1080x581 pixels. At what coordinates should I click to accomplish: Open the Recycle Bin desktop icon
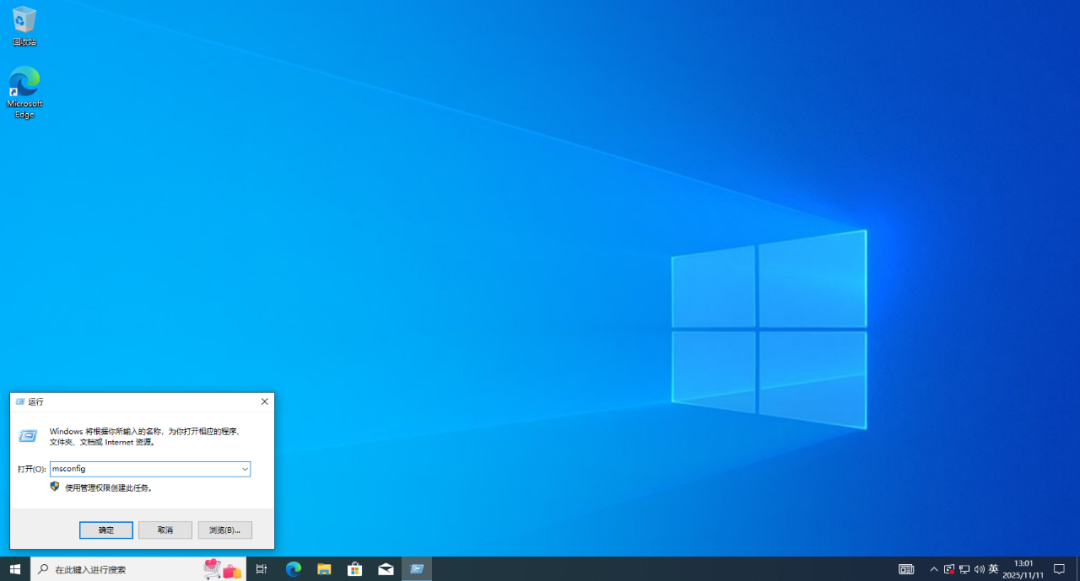pos(24,26)
